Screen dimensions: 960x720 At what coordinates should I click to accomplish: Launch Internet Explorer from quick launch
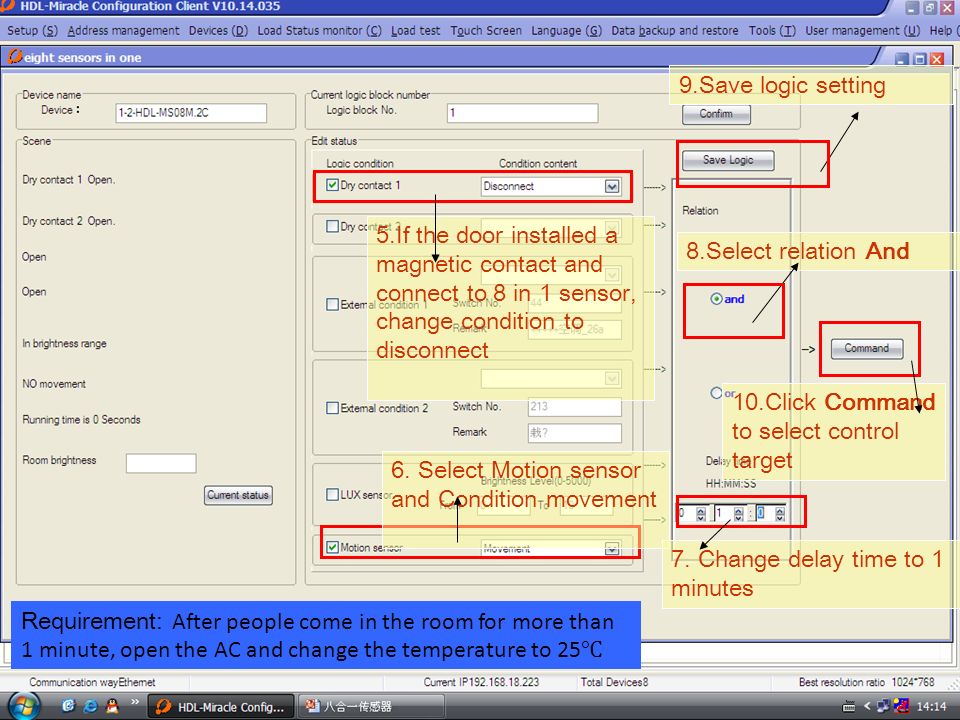(90, 706)
